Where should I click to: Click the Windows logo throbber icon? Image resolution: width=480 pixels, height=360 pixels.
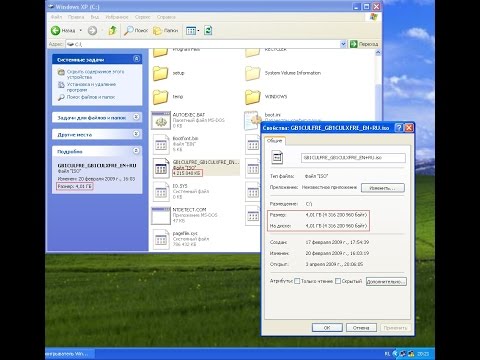pos(374,17)
